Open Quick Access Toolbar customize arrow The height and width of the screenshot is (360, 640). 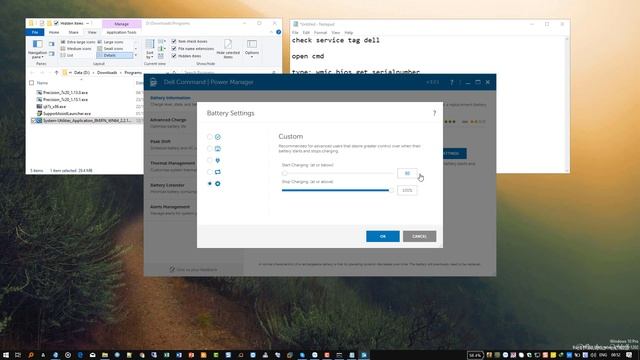click(x=87, y=23)
